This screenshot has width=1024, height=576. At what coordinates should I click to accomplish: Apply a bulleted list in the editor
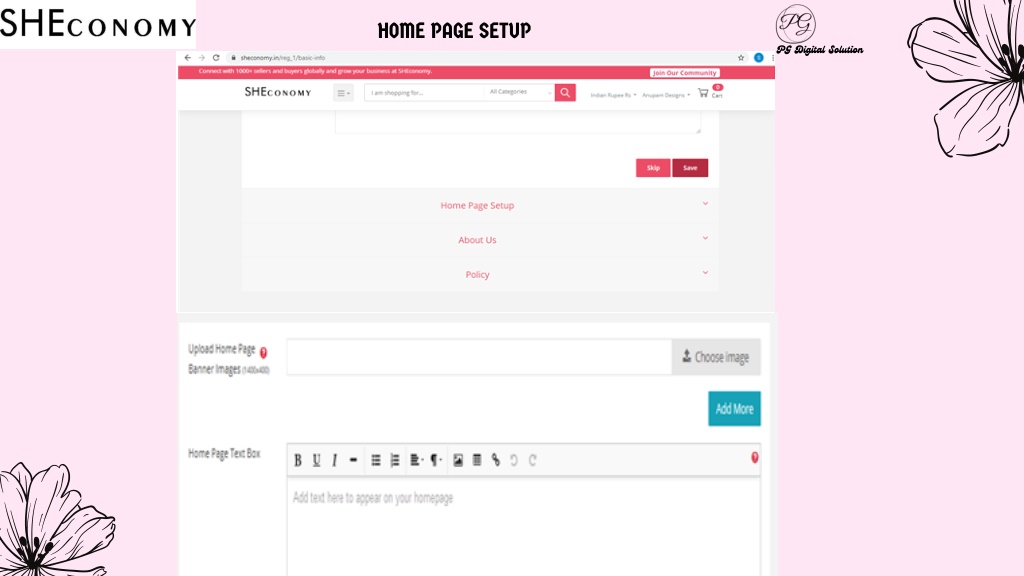coord(376,460)
